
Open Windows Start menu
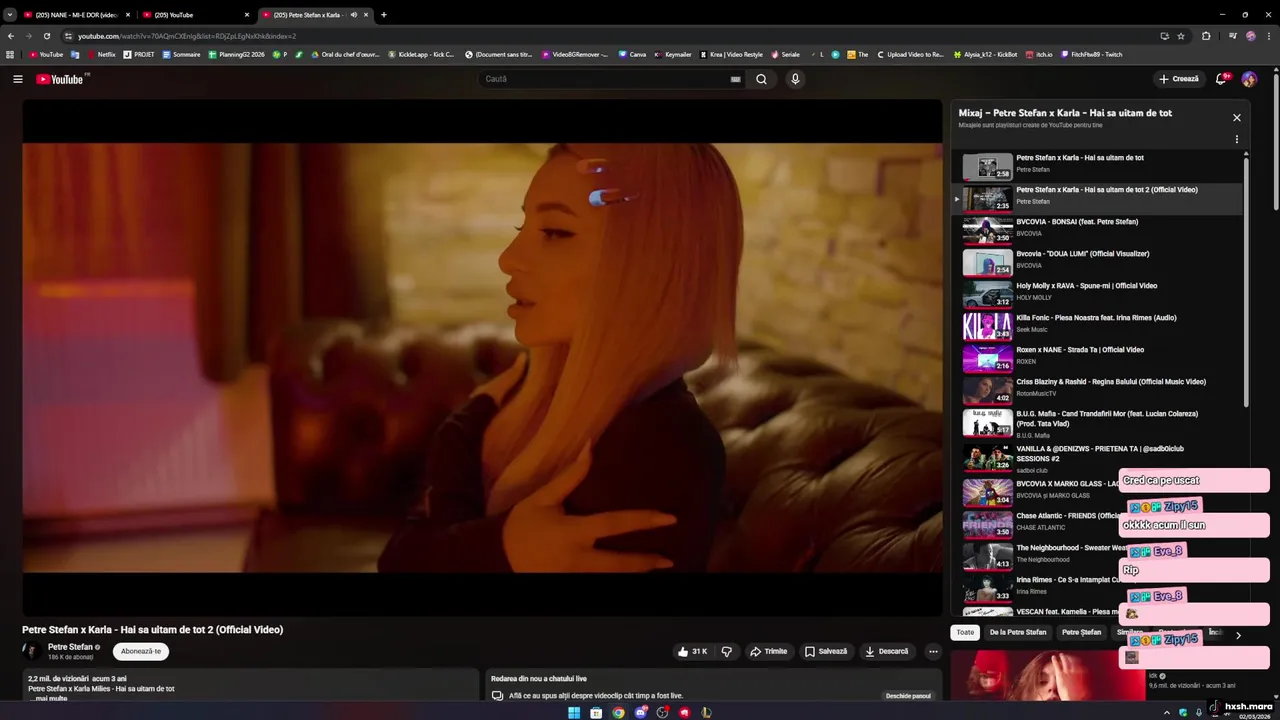pyautogui.click(x=574, y=712)
